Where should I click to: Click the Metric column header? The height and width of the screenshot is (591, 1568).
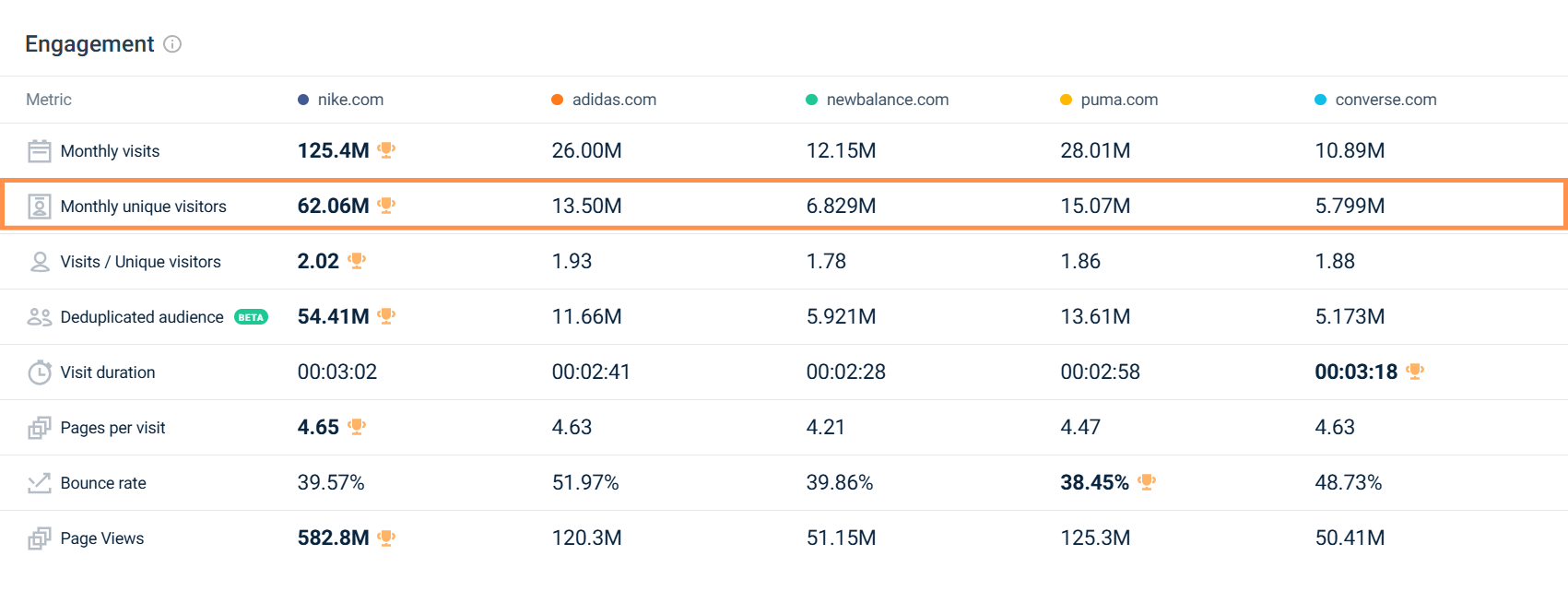tap(49, 100)
